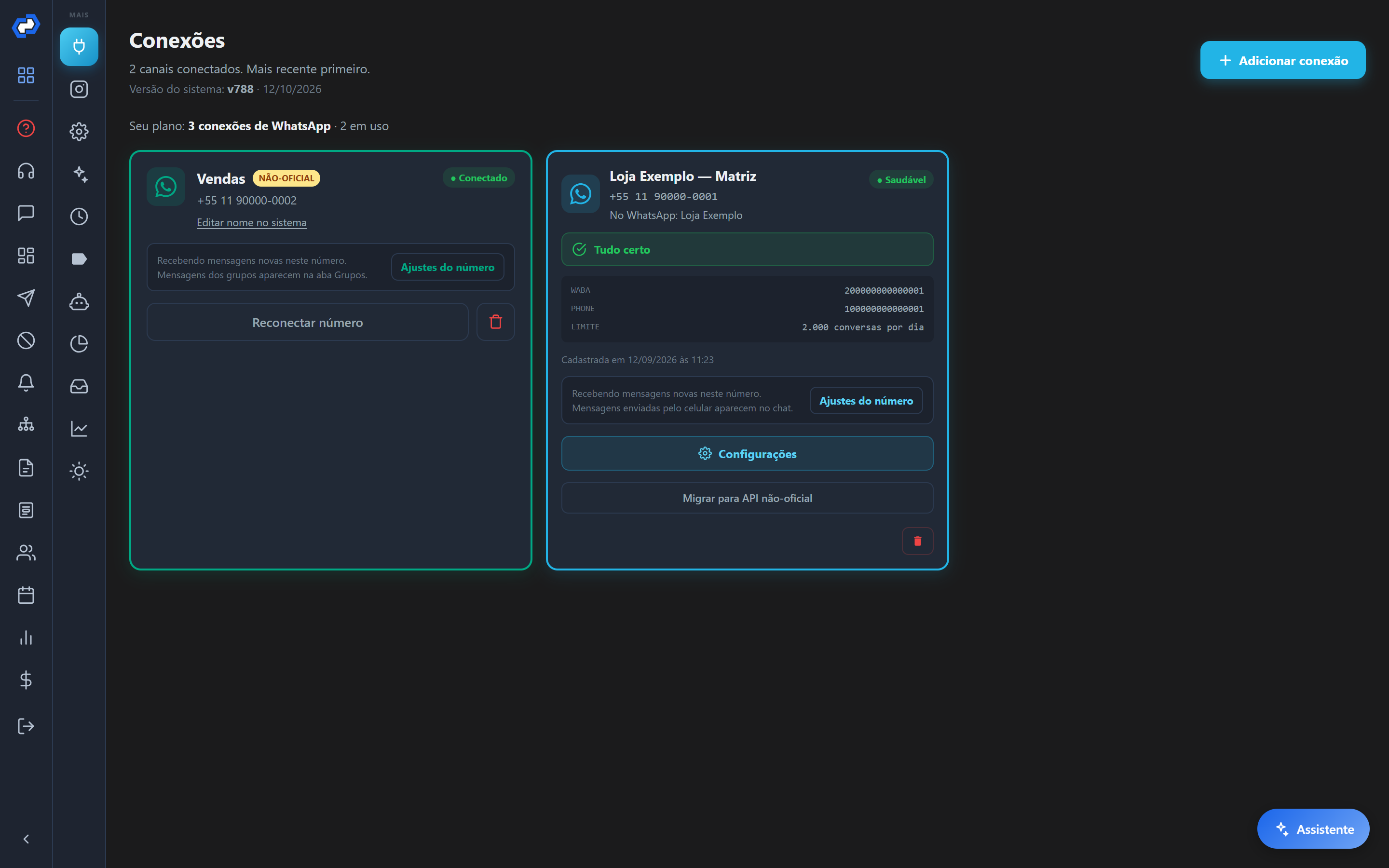Image resolution: width=1389 pixels, height=868 pixels.
Task: Click the Tudo certo status banner
Action: pyautogui.click(x=747, y=249)
